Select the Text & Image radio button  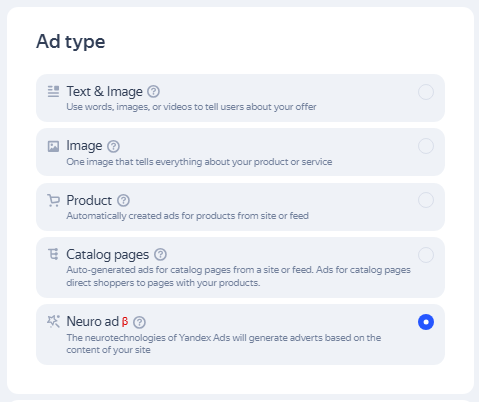pyautogui.click(x=426, y=92)
